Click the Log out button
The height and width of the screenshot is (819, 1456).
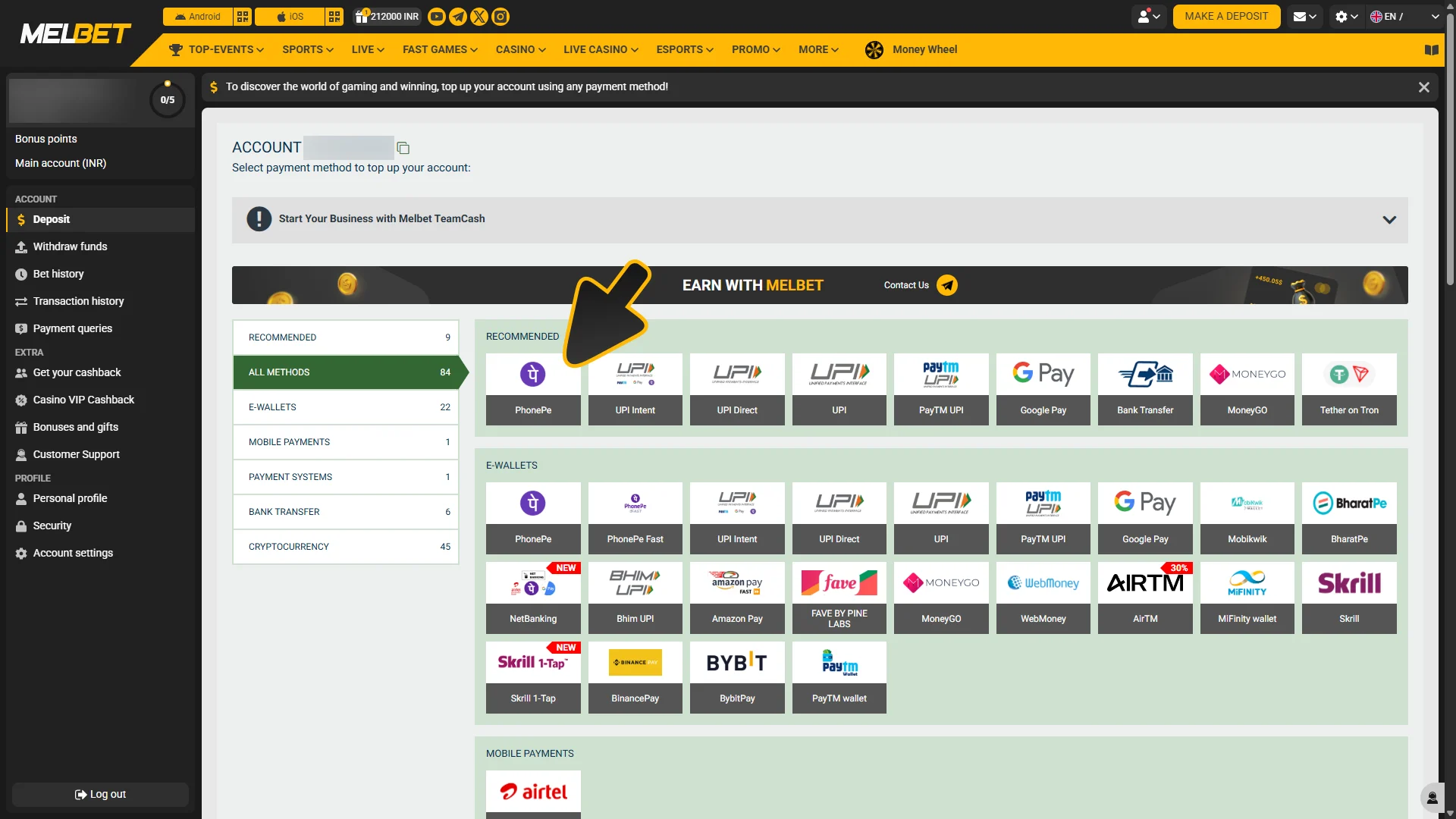click(x=100, y=794)
